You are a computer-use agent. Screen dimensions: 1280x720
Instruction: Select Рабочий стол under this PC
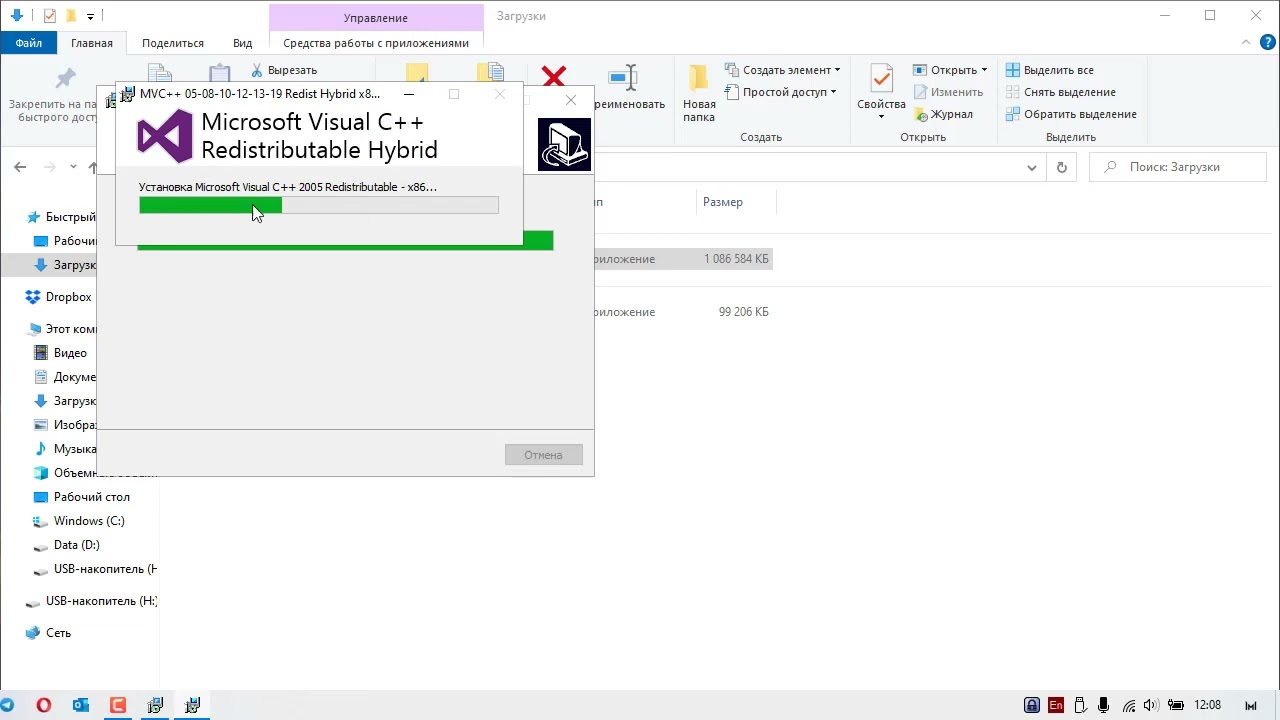click(92, 497)
